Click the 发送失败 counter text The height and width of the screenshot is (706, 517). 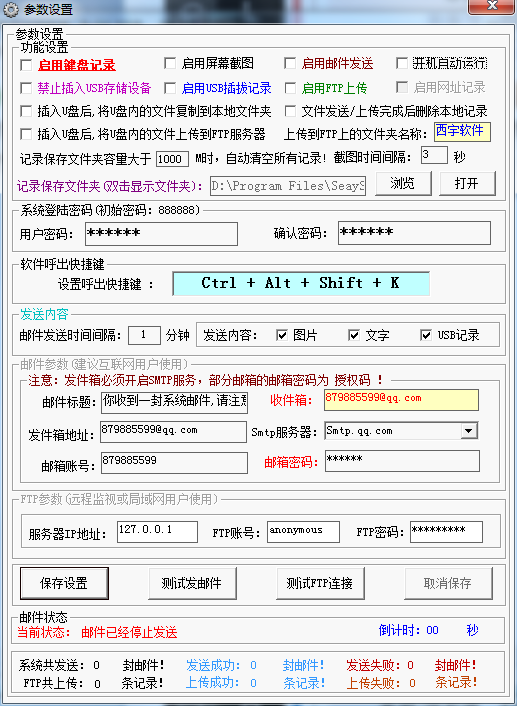(374, 665)
